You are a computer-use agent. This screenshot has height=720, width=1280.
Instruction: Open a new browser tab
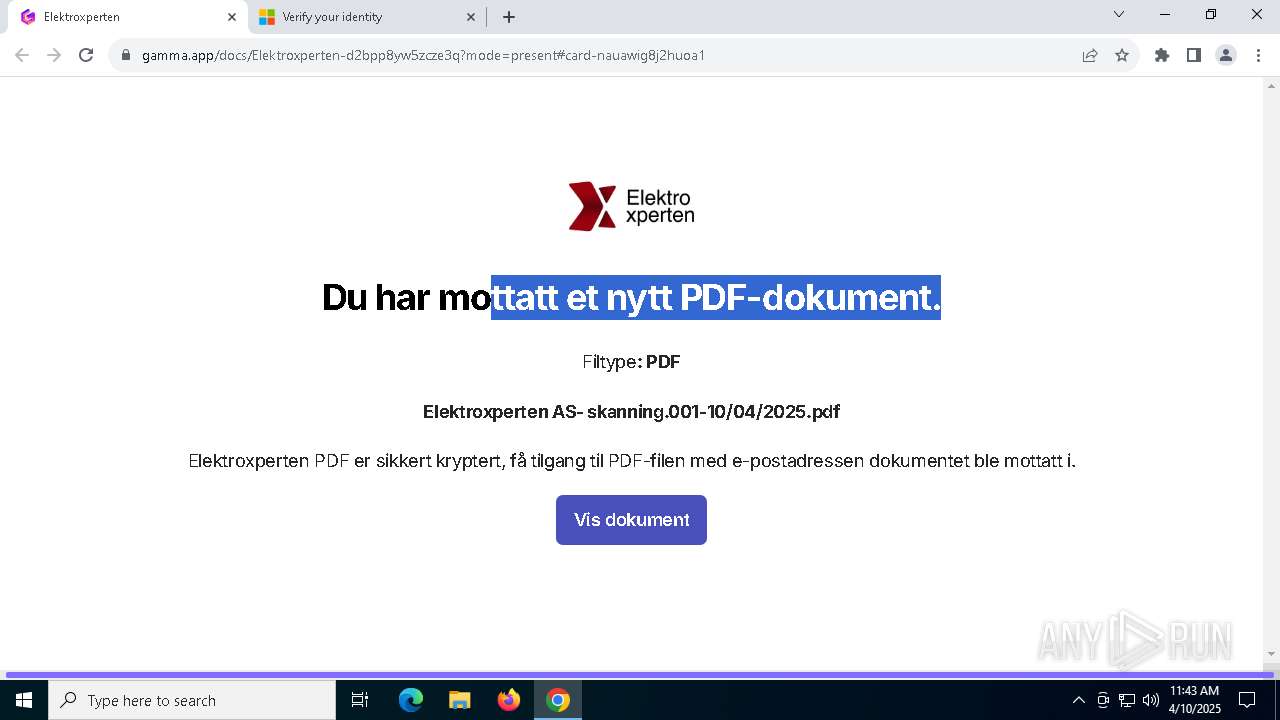point(509,17)
